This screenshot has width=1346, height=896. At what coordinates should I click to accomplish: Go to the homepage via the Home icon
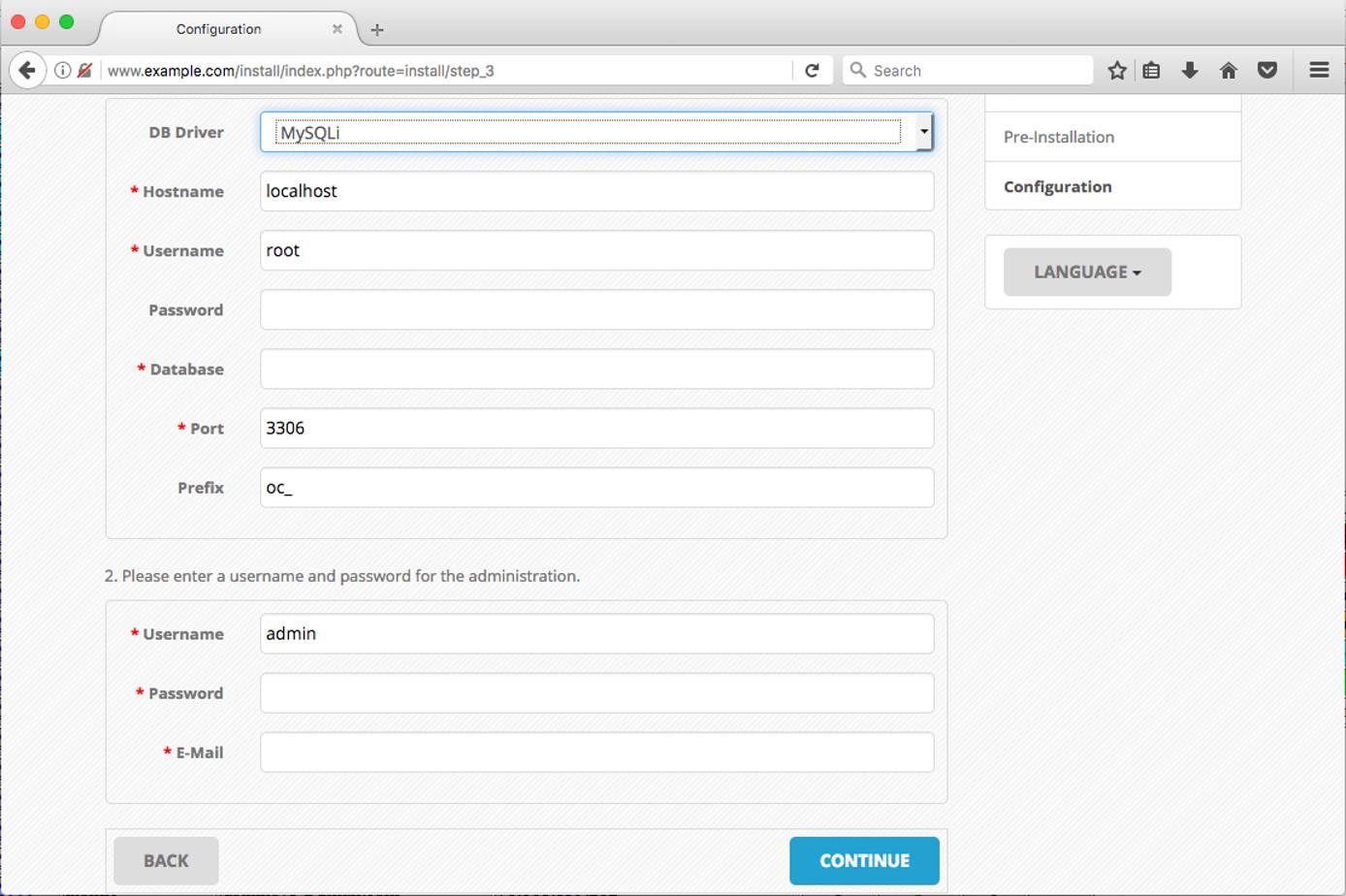click(x=1229, y=70)
